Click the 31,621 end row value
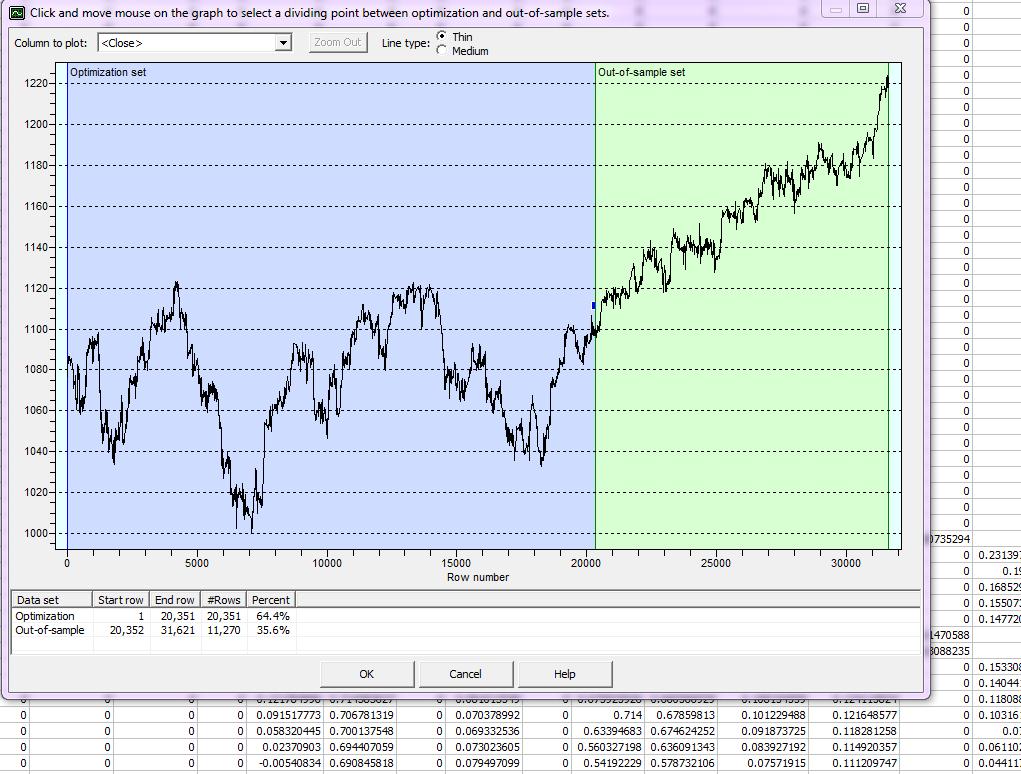 click(x=178, y=630)
